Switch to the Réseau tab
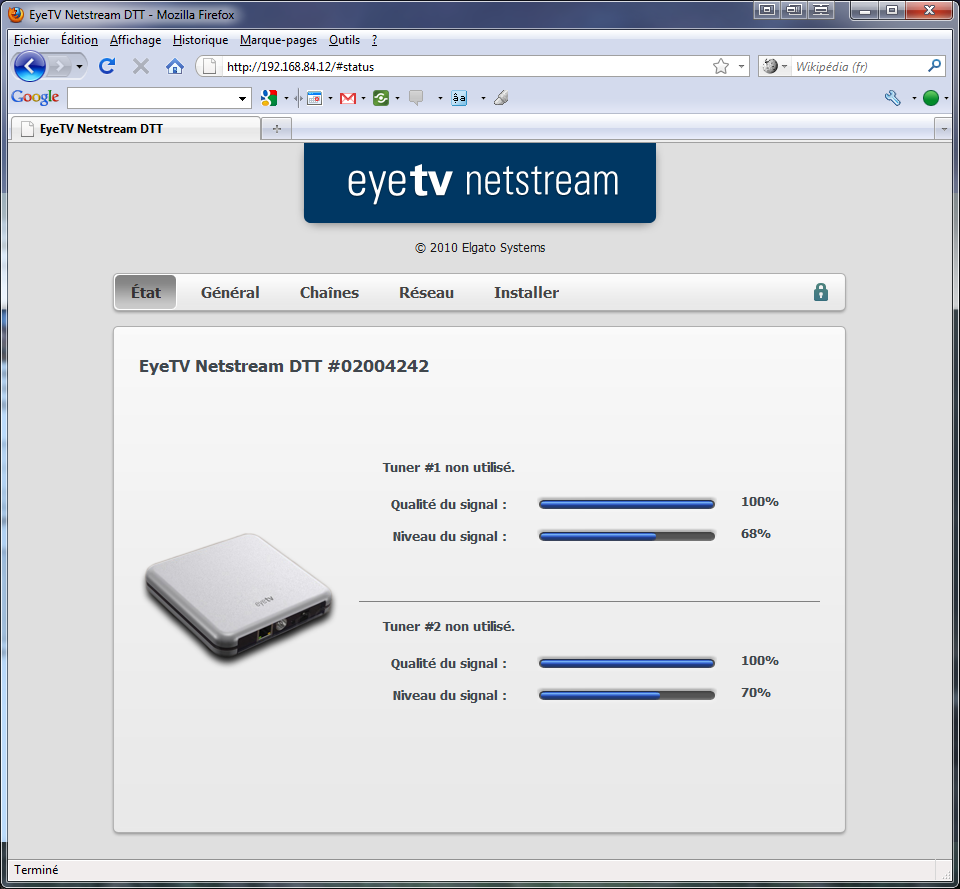Image resolution: width=960 pixels, height=889 pixels. pyautogui.click(x=426, y=293)
